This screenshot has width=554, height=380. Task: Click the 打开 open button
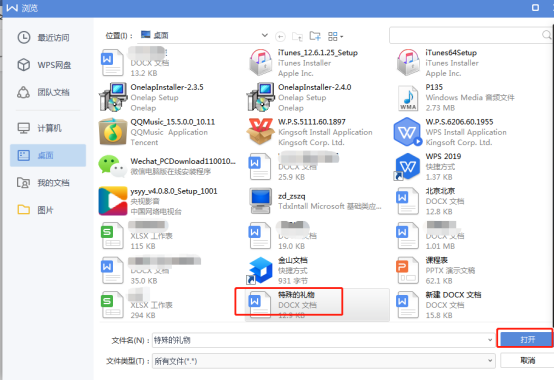(x=526, y=339)
